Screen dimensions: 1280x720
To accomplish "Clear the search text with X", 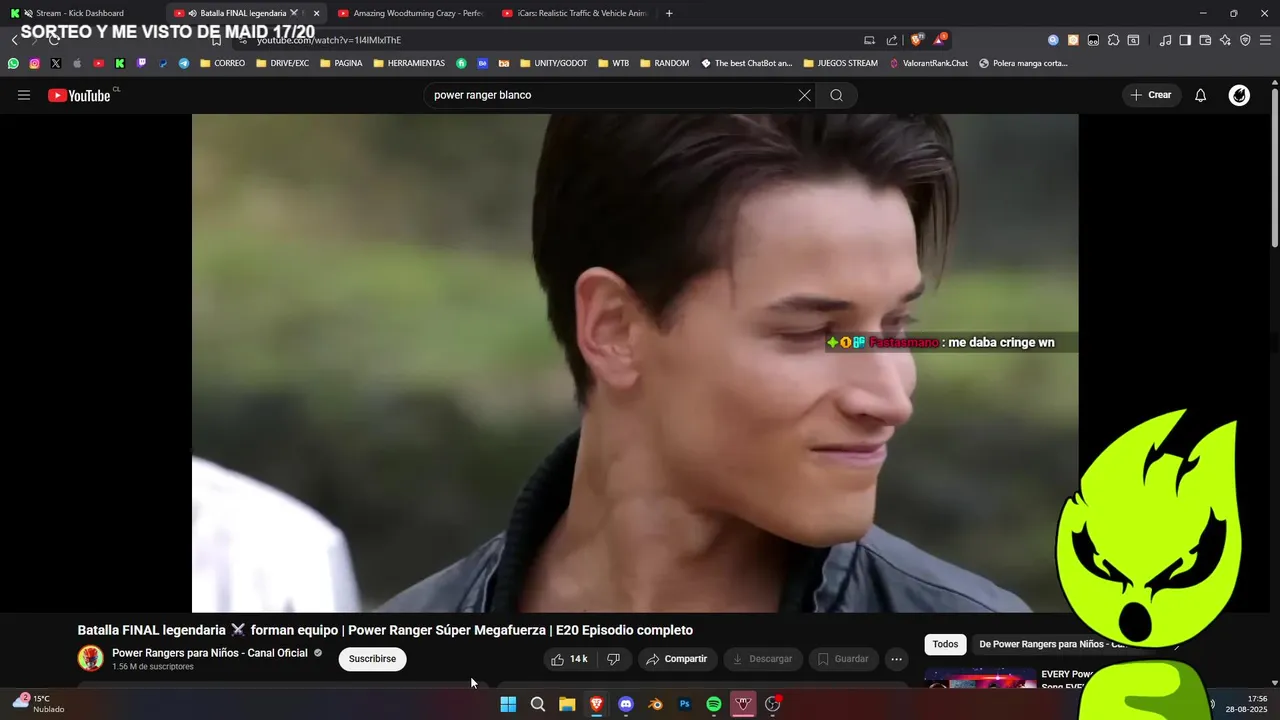I will click(804, 95).
